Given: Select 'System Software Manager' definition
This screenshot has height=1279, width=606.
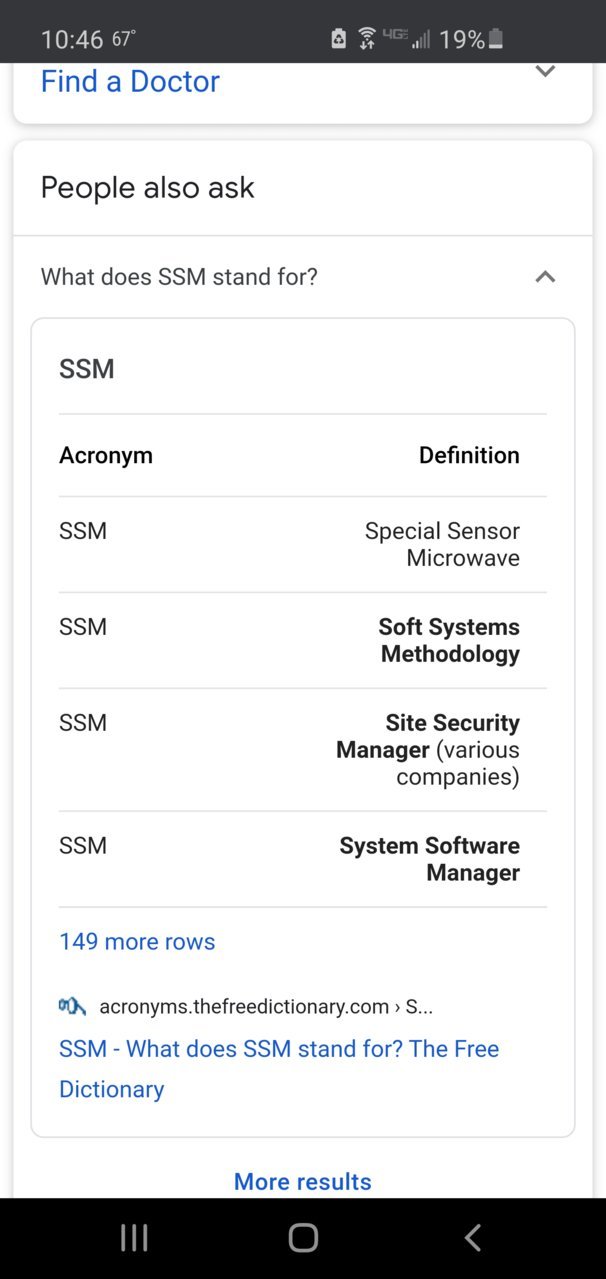Looking at the screenshot, I should [429, 859].
